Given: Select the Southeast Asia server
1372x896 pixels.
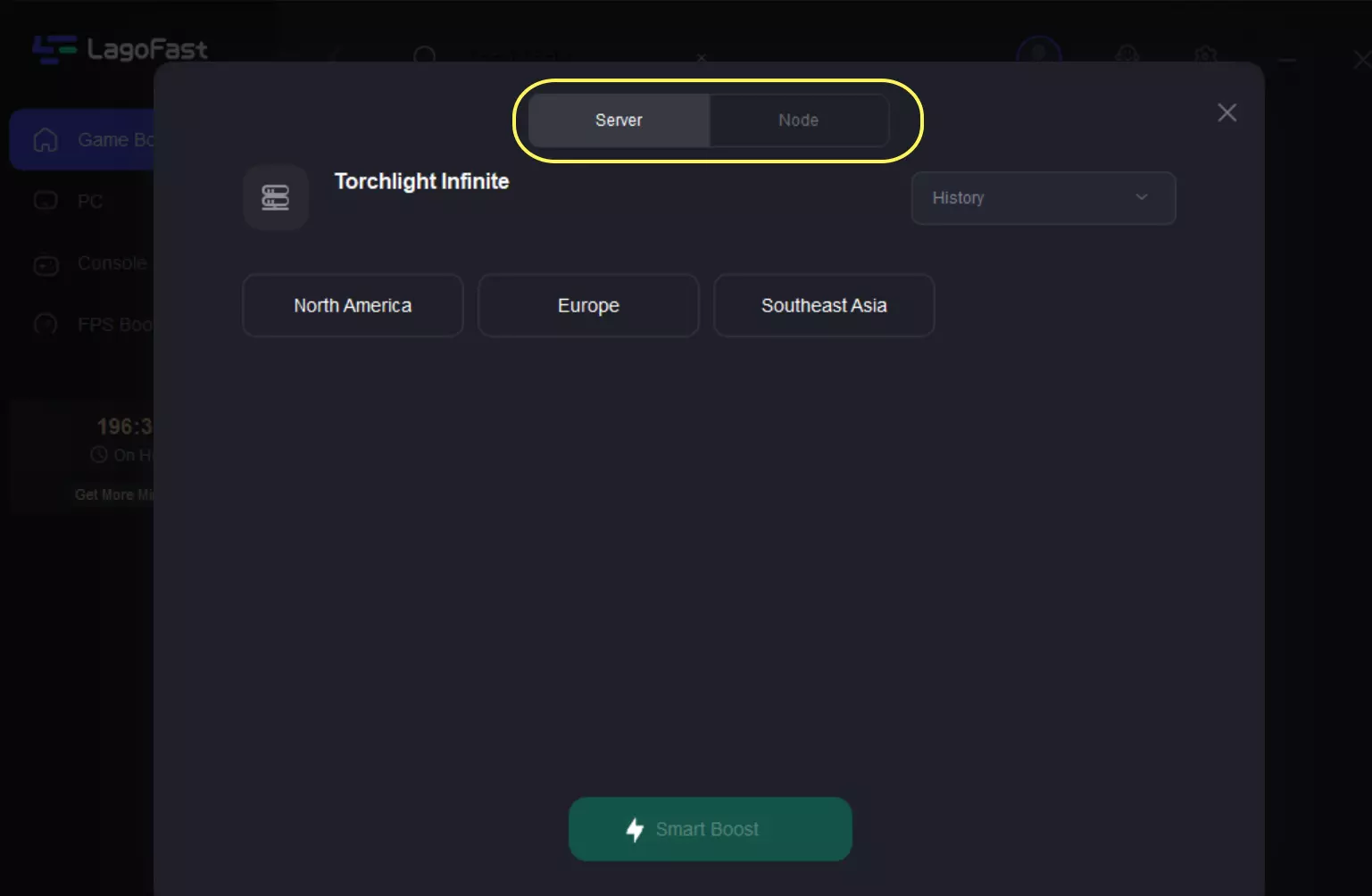Looking at the screenshot, I should 824,305.
